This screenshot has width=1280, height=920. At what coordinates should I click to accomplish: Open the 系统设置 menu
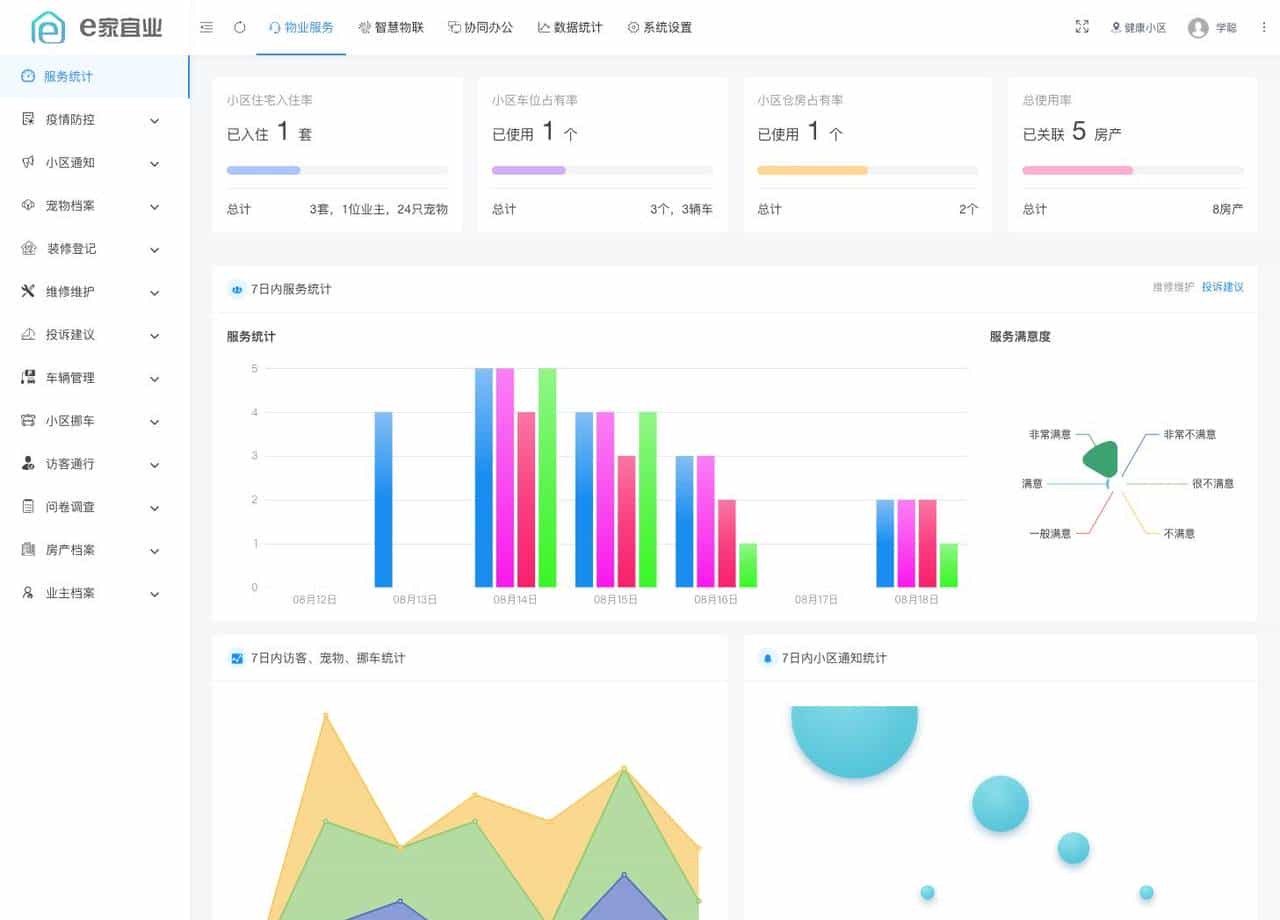659,28
